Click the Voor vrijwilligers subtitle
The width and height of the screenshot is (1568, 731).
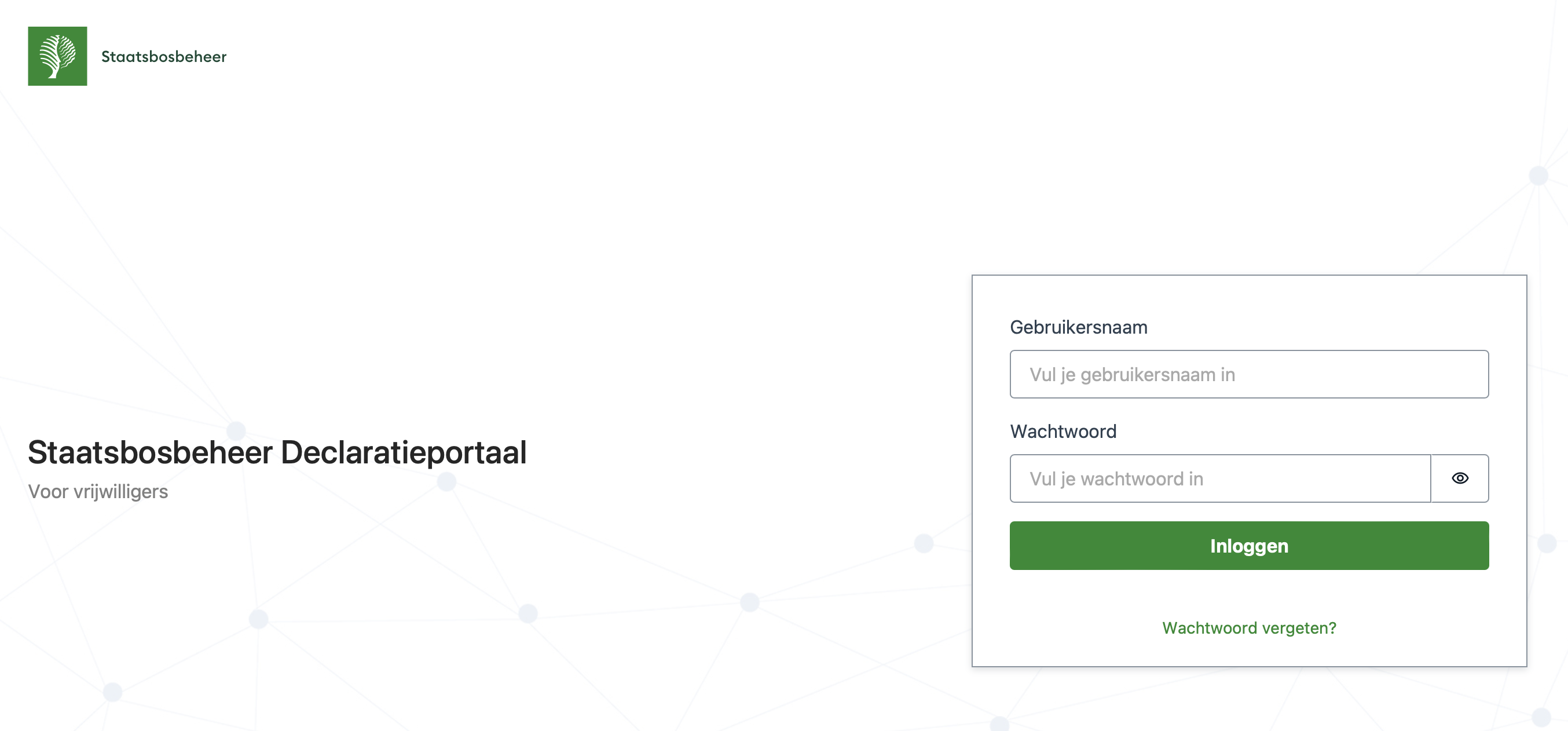click(98, 492)
